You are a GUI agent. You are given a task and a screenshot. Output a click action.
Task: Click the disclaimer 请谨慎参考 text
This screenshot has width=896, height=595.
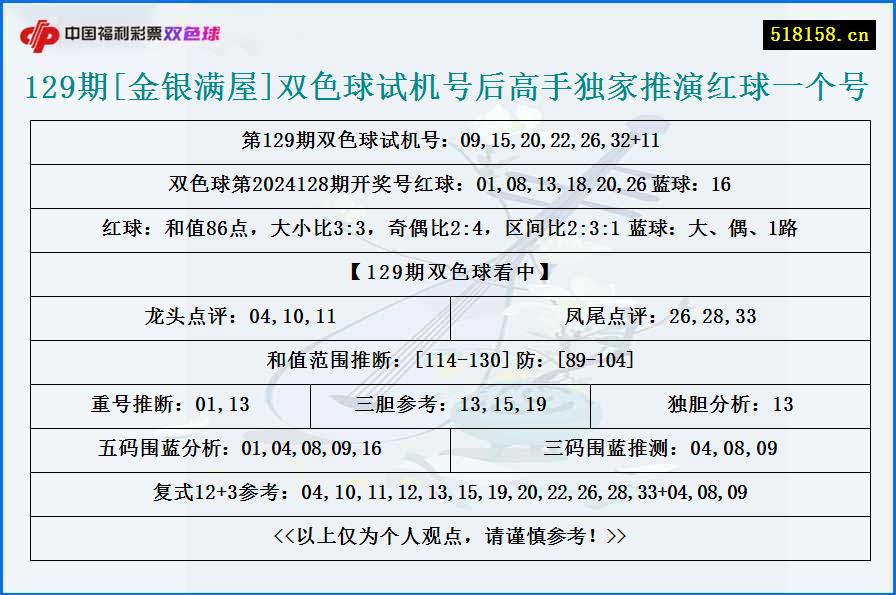coord(448,537)
